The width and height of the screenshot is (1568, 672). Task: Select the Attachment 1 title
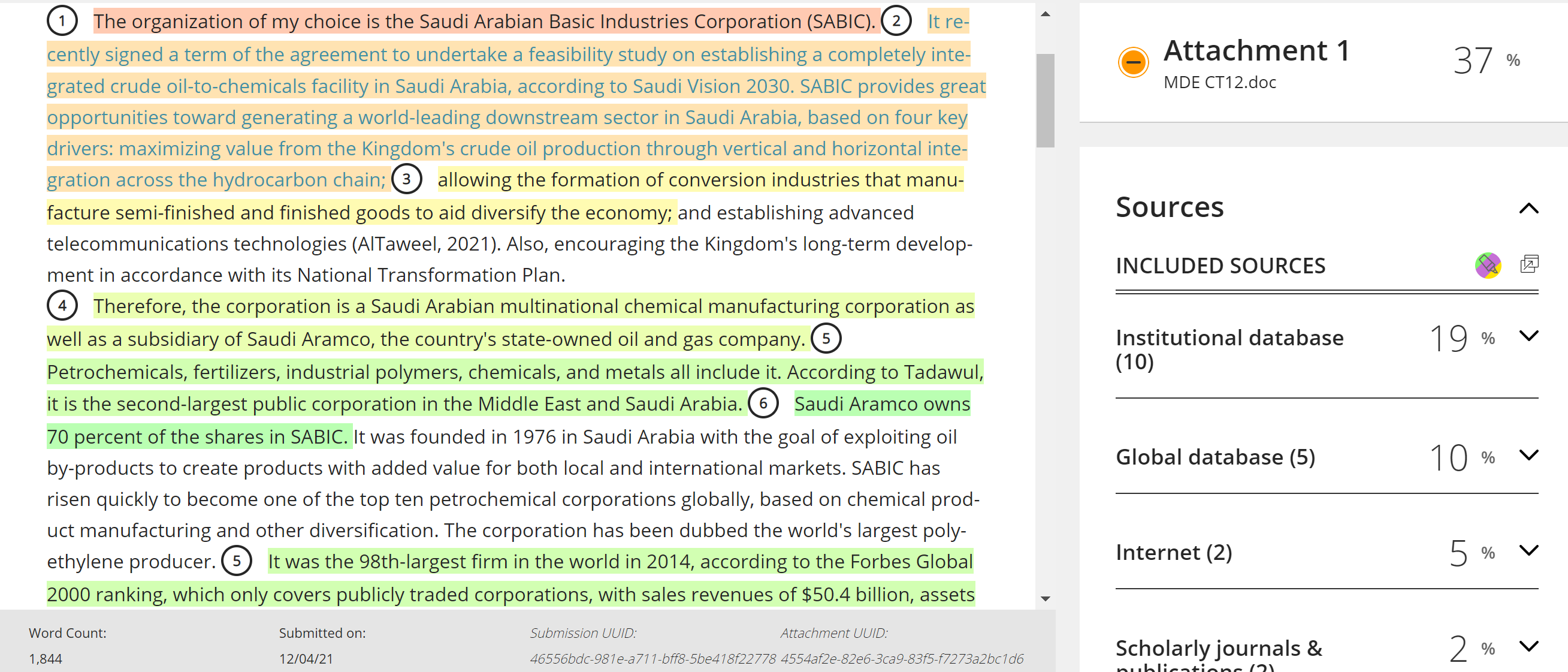click(1256, 50)
